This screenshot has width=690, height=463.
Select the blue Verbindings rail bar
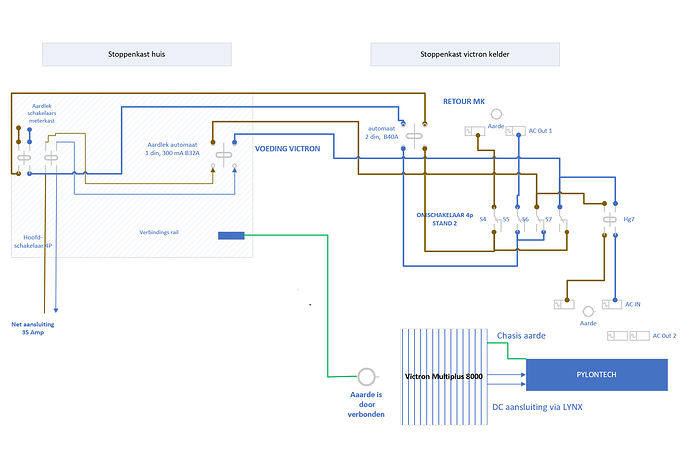coord(231,236)
